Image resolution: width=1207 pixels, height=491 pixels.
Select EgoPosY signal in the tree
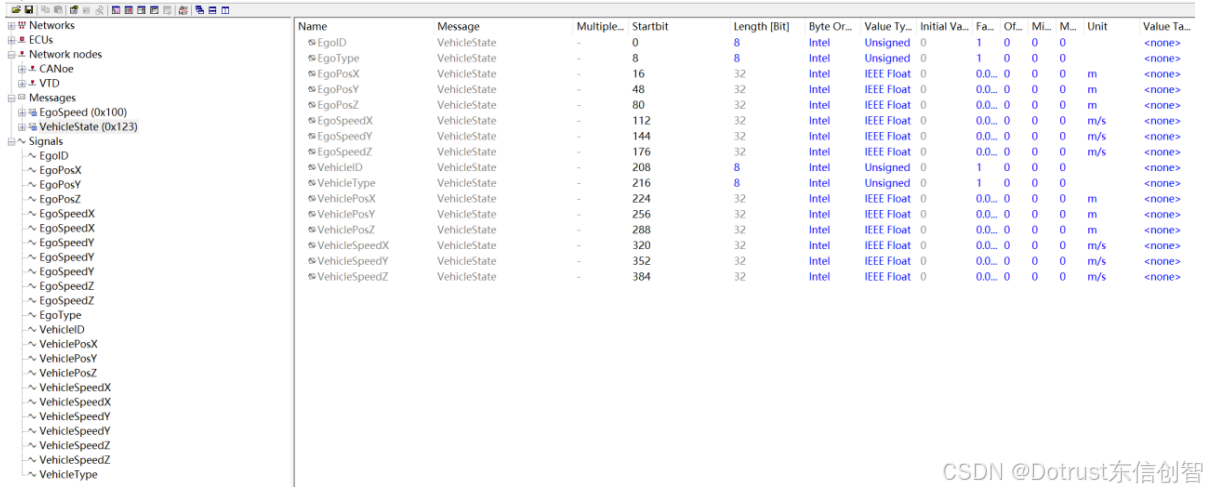[x=60, y=185]
